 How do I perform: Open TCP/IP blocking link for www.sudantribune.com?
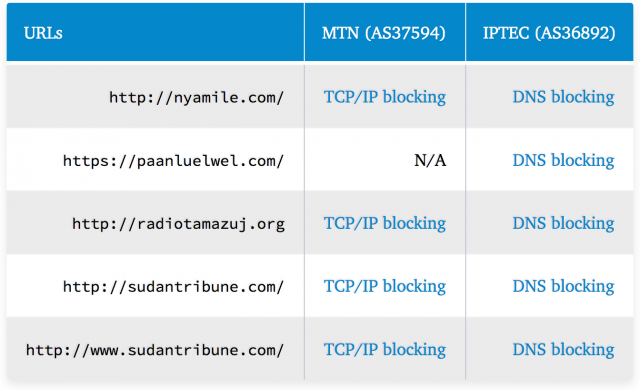[x=384, y=350]
